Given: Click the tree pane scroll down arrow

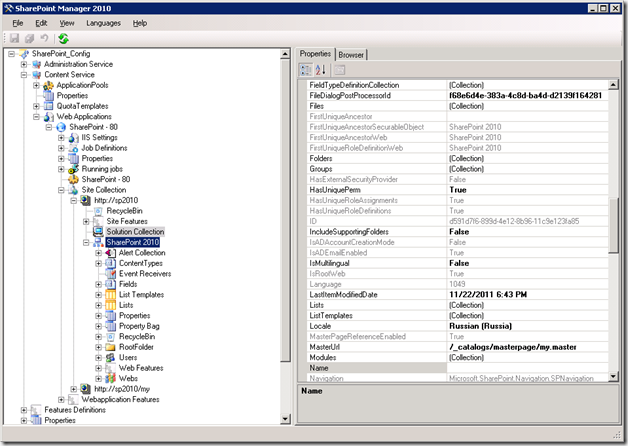Looking at the screenshot, I should tap(285, 419).
